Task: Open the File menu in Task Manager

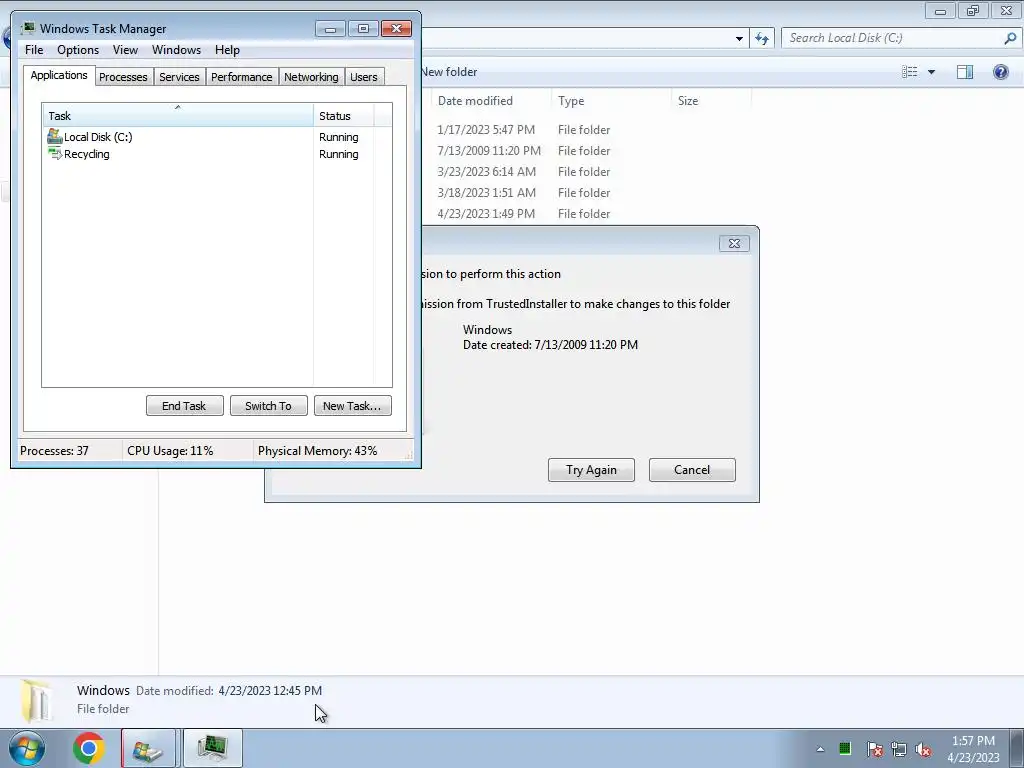Action: [x=34, y=50]
